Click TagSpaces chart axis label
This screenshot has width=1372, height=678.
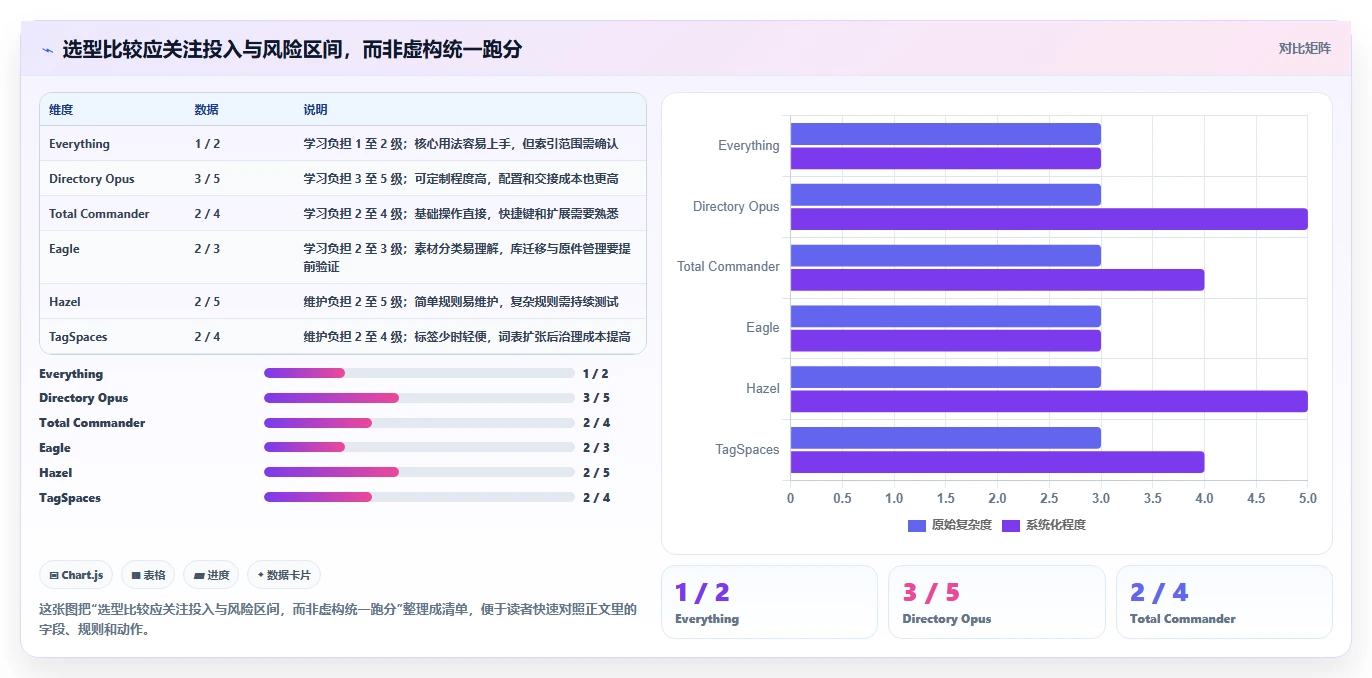[x=747, y=450]
